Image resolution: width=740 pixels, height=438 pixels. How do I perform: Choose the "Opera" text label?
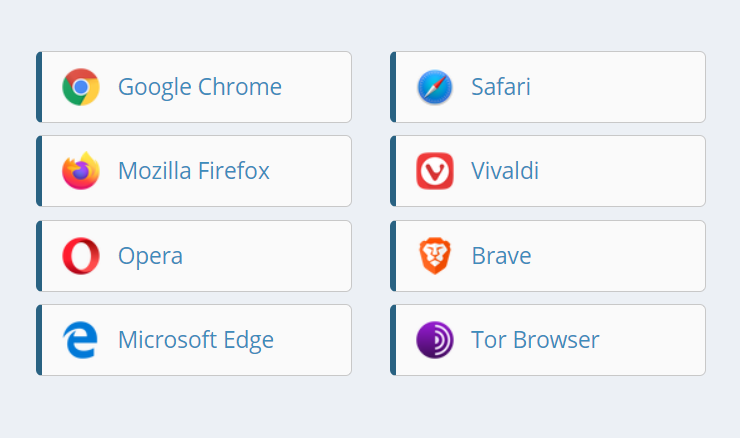(x=150, y=256)
